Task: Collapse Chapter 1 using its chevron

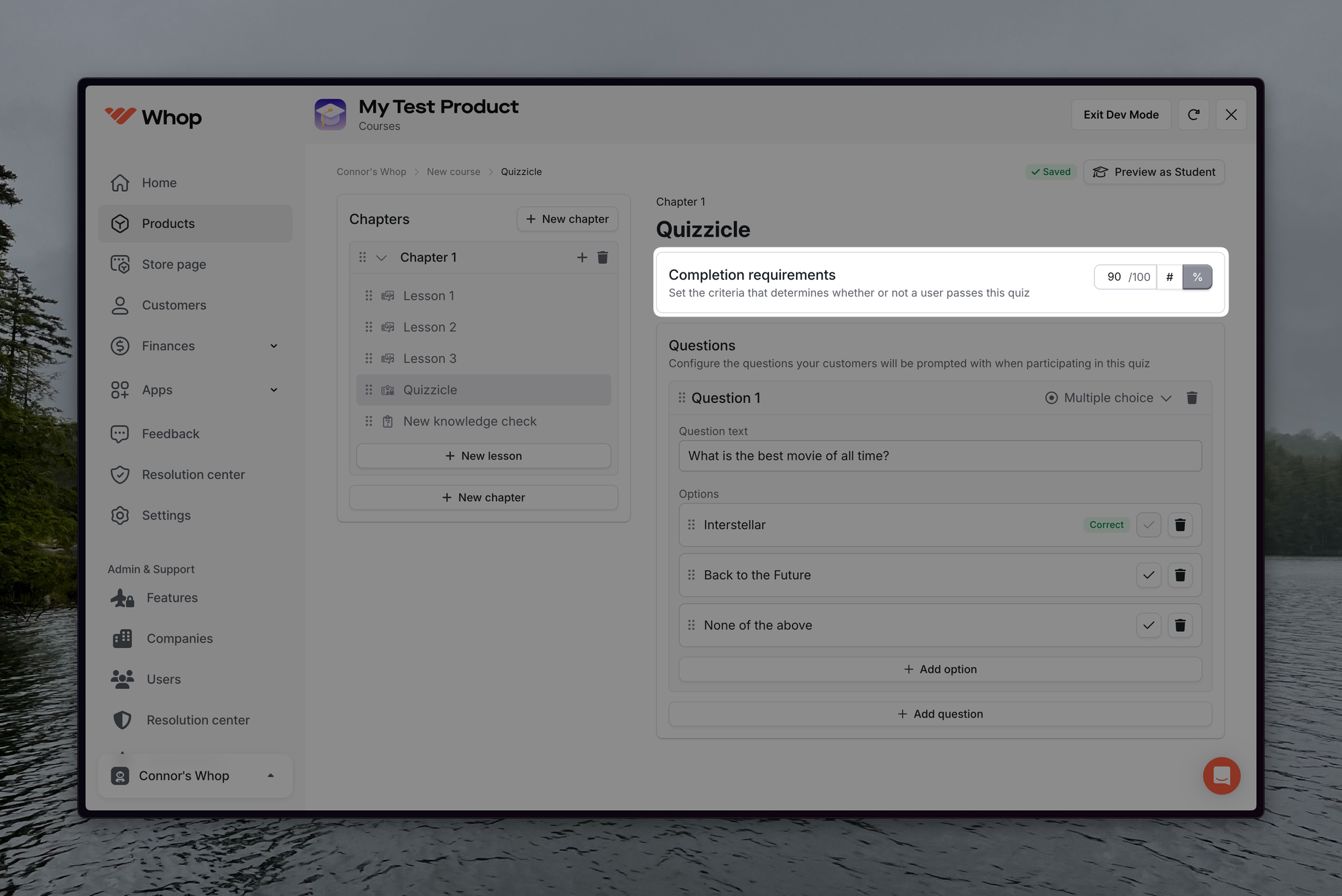Action: [x=381, y=258]
